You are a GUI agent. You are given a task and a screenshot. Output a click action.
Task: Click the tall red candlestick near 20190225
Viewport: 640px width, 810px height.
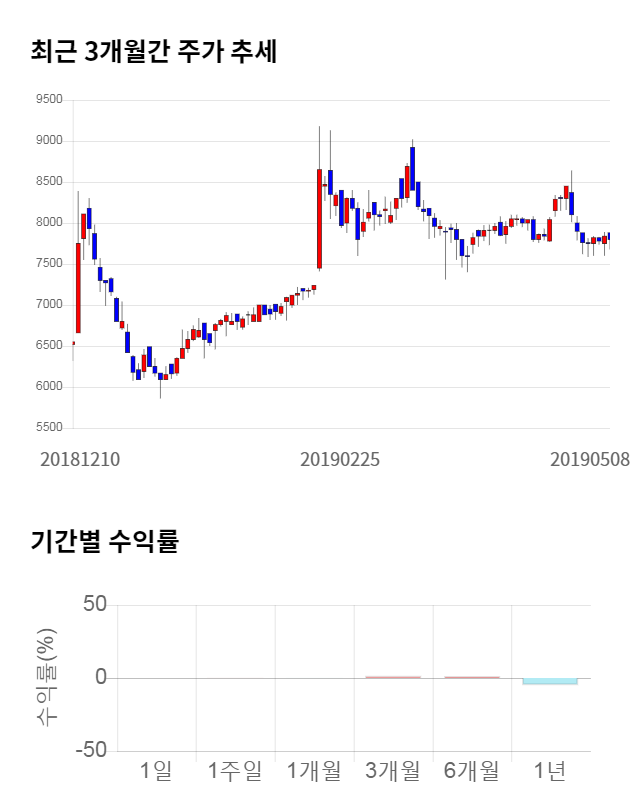pyautogui.click(x=319, y=218)
